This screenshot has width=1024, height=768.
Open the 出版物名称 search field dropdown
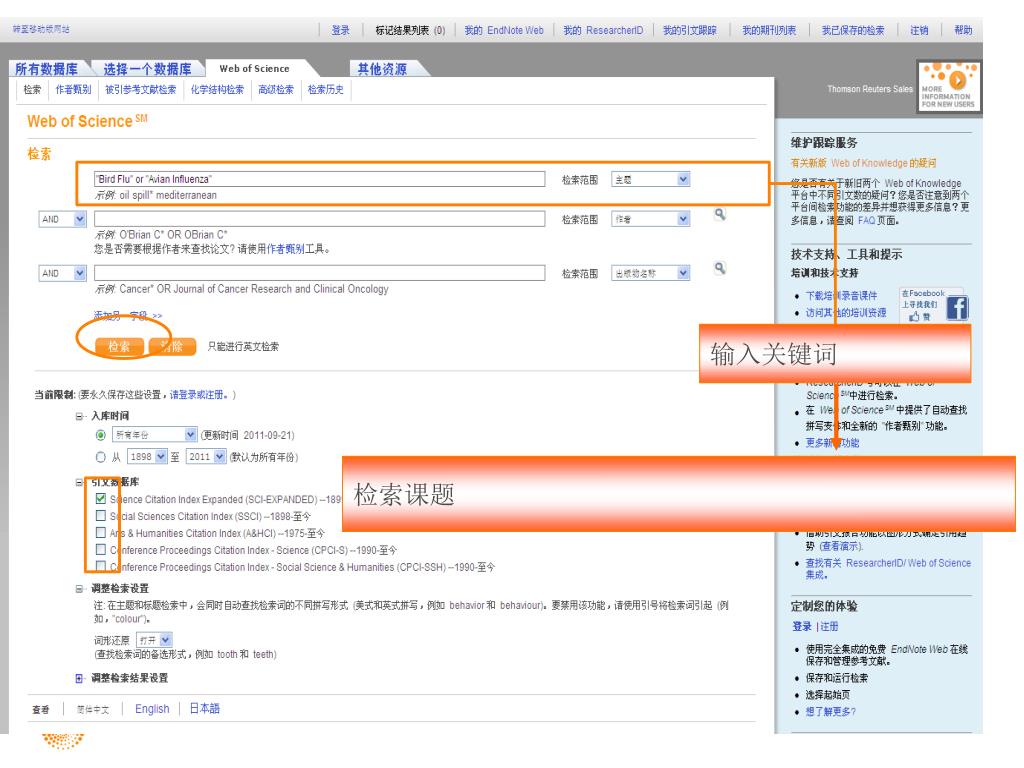pos(651,273)
